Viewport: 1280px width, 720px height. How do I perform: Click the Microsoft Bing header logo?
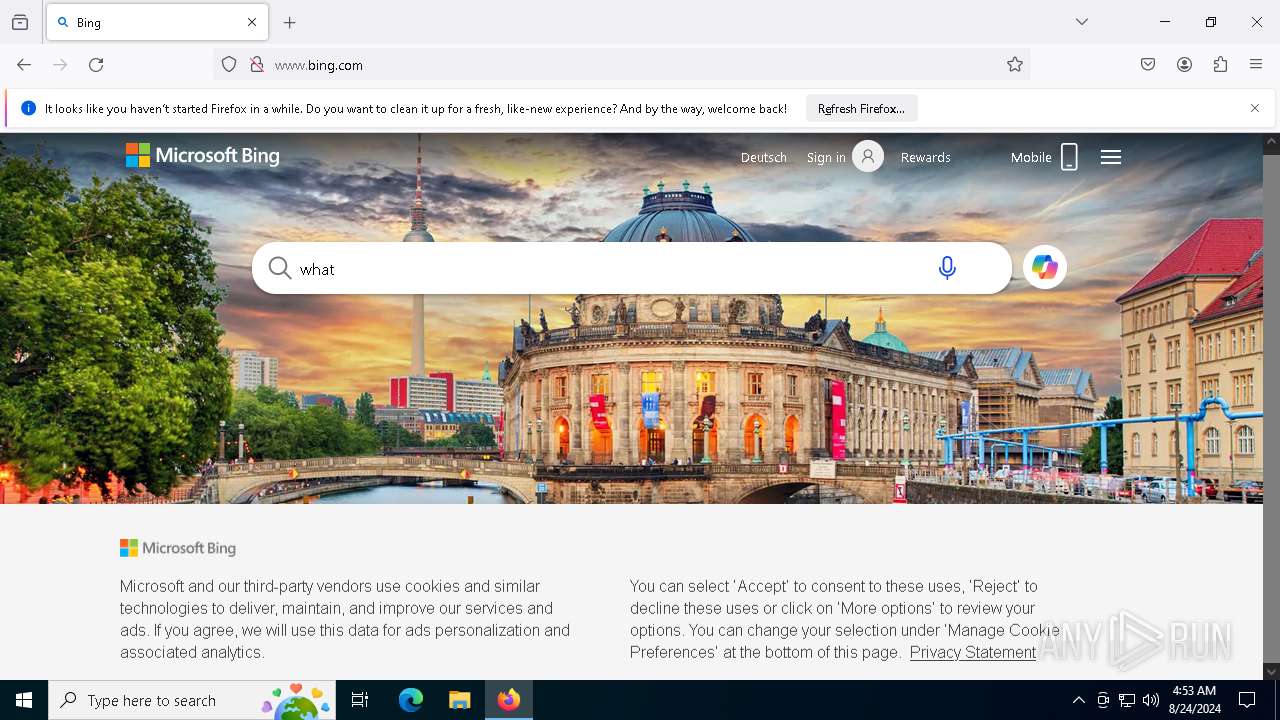pyautogui.click(x=203, y=156)
